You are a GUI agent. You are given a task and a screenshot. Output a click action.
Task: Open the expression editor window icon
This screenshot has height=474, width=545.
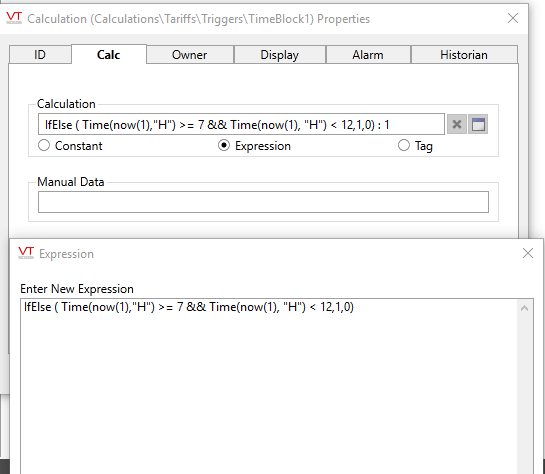tap(478, 124)
